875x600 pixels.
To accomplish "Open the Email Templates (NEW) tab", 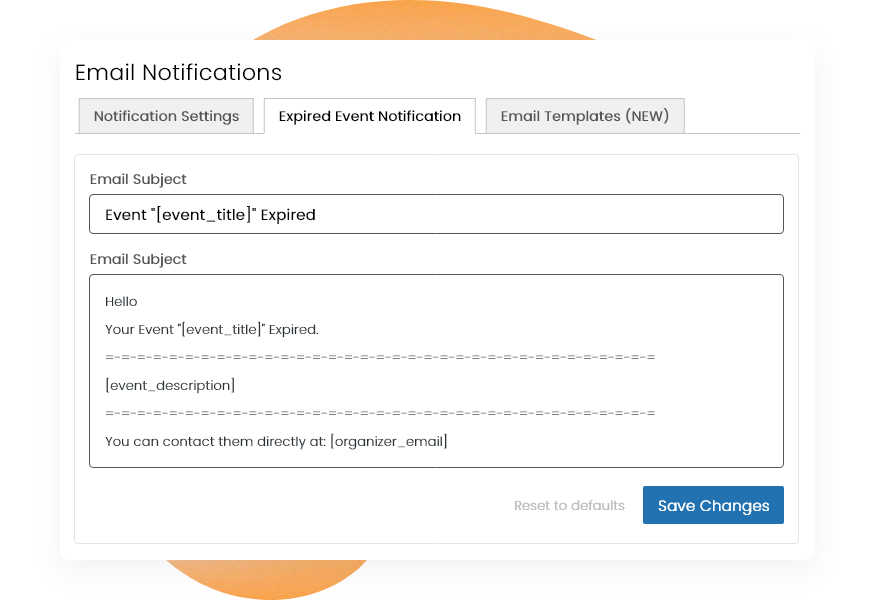I will (x=584, y=116).
